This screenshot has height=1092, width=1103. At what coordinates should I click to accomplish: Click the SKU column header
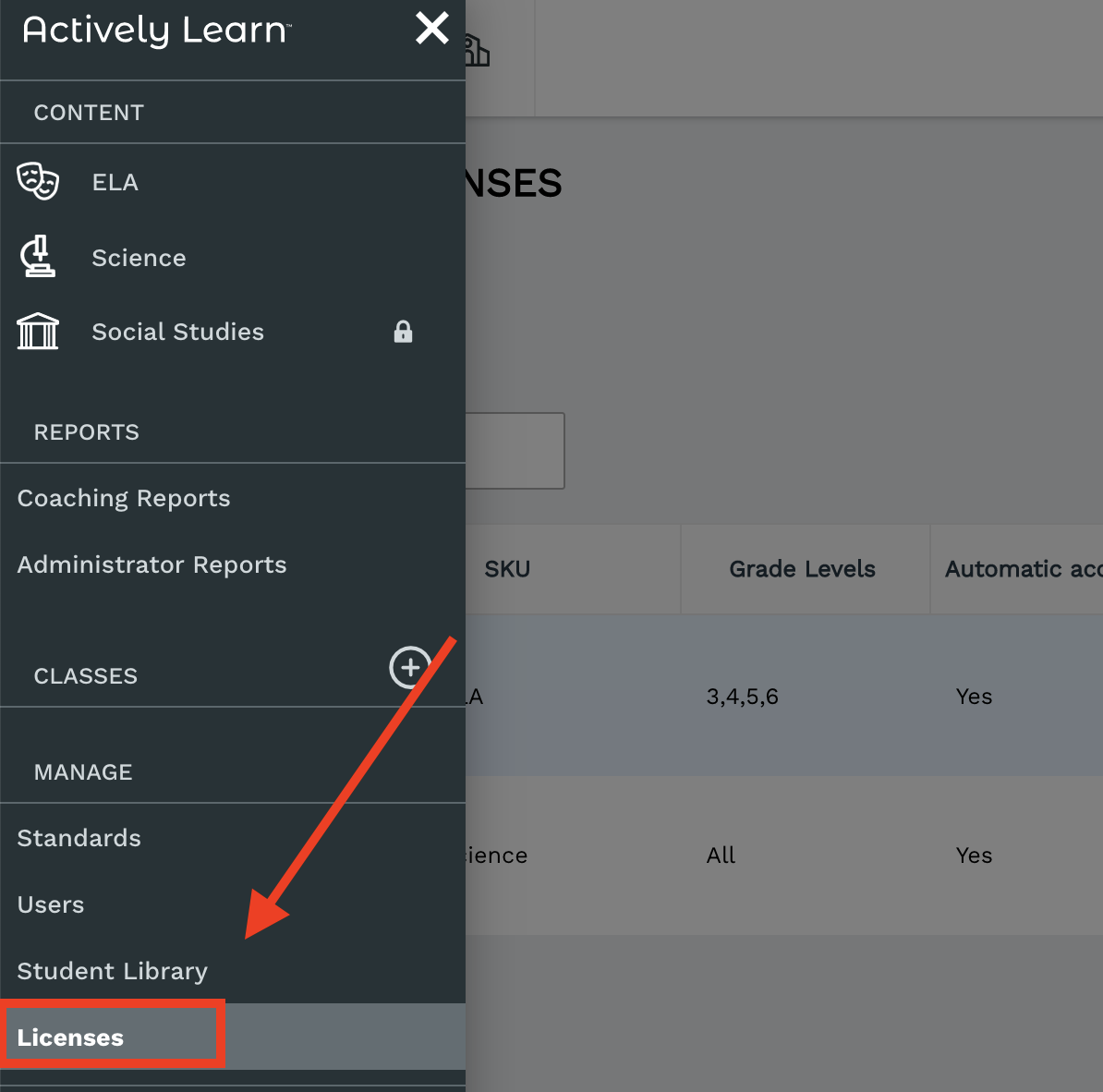[507, 569]
